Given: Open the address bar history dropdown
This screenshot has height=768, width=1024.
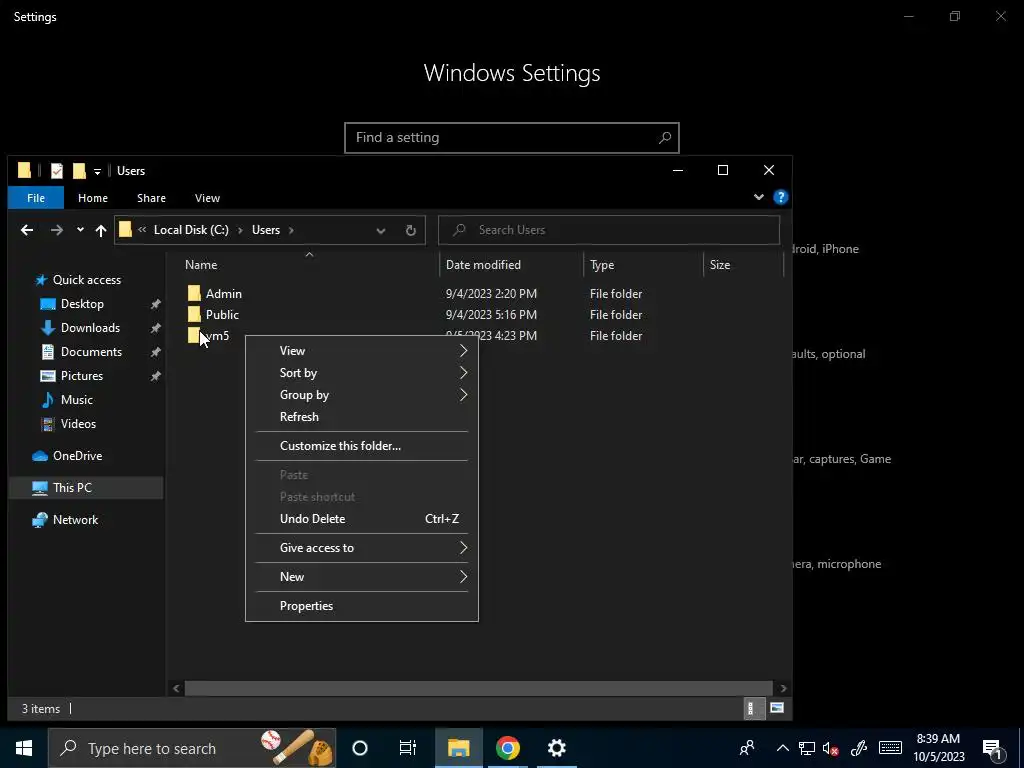Looking at the screenshot, I should pyautogui.click(x=381, y=231).
